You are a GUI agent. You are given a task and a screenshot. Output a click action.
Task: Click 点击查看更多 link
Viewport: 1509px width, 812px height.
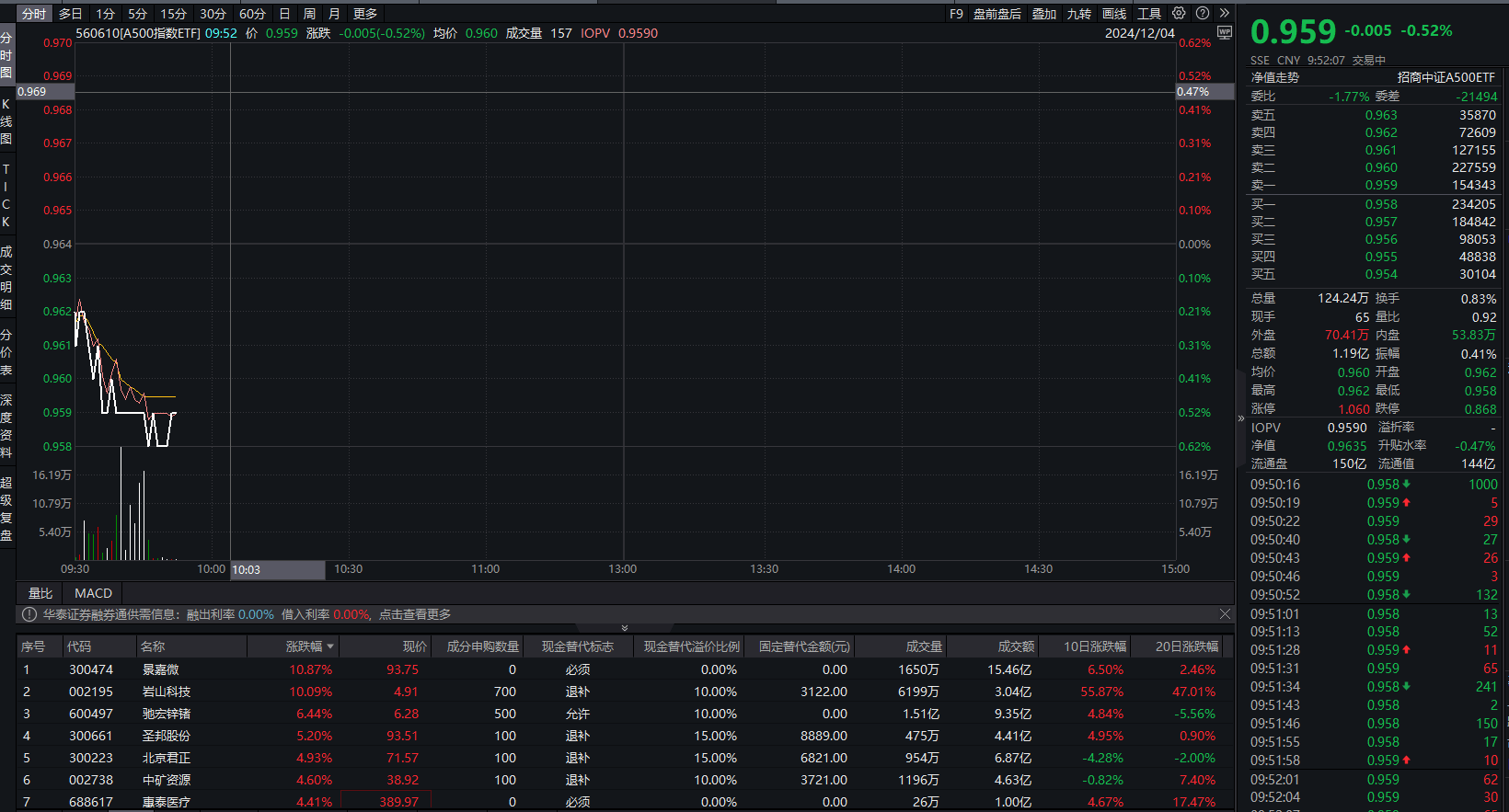[415, 614]
